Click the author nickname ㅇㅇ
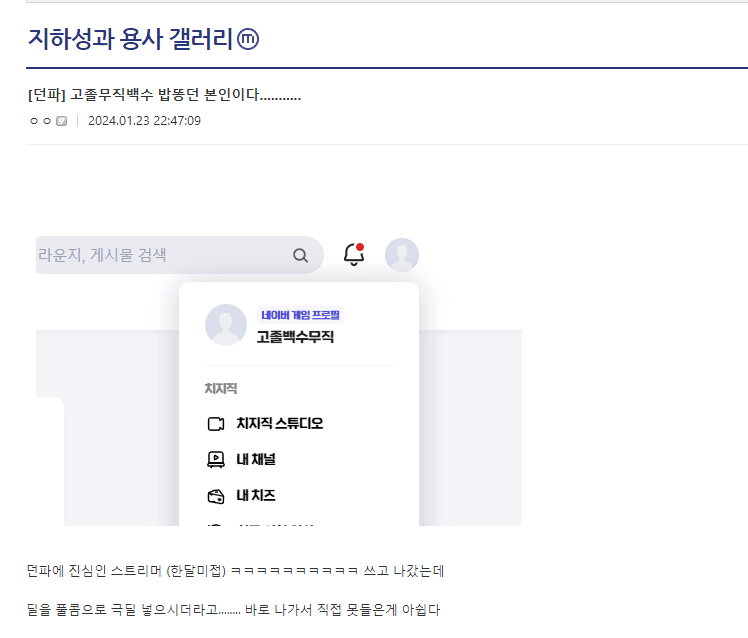Screen dimensions: 748x638 41,121
